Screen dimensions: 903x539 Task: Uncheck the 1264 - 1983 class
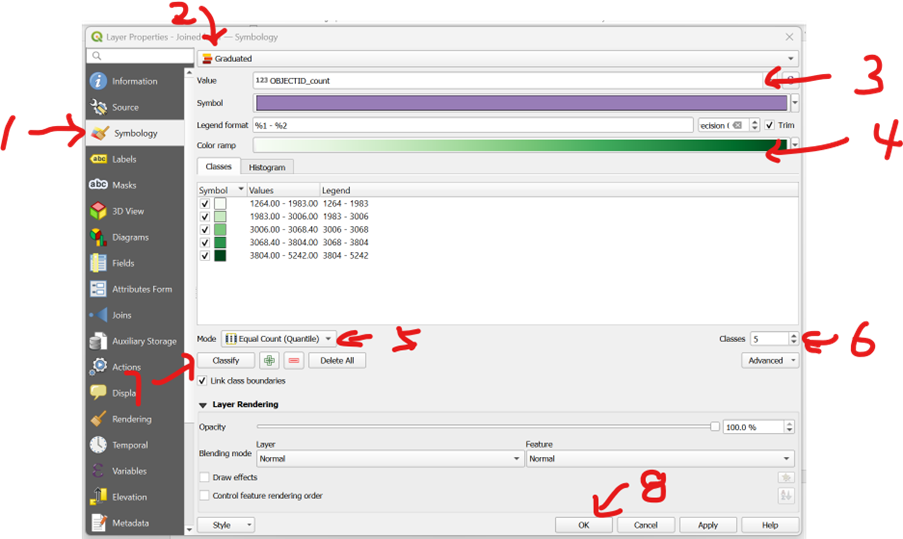click(204, 203)
